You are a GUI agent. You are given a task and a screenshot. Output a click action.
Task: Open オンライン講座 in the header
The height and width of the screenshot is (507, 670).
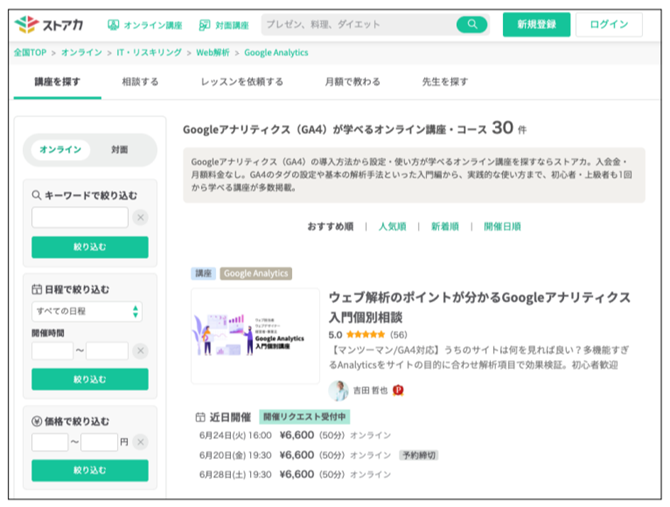point(145,25)
